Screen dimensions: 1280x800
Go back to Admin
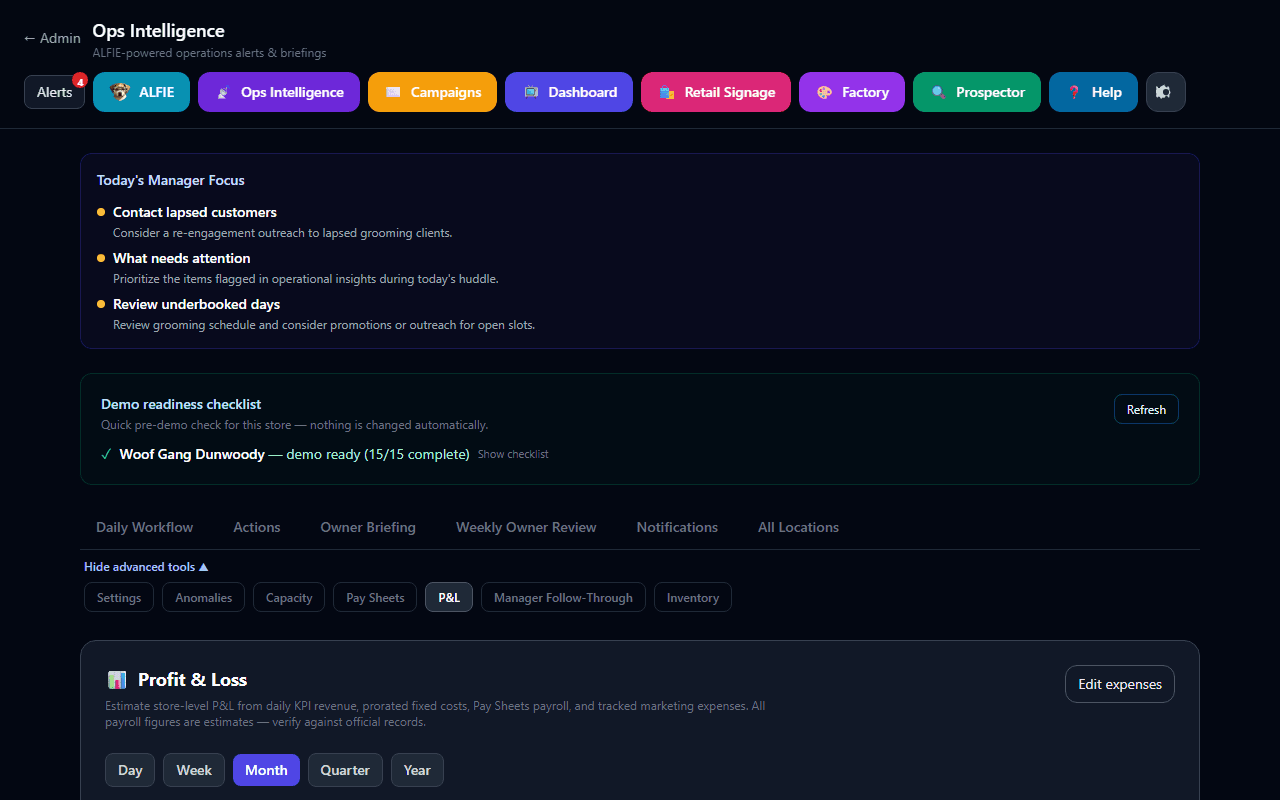tap(52, 38)
